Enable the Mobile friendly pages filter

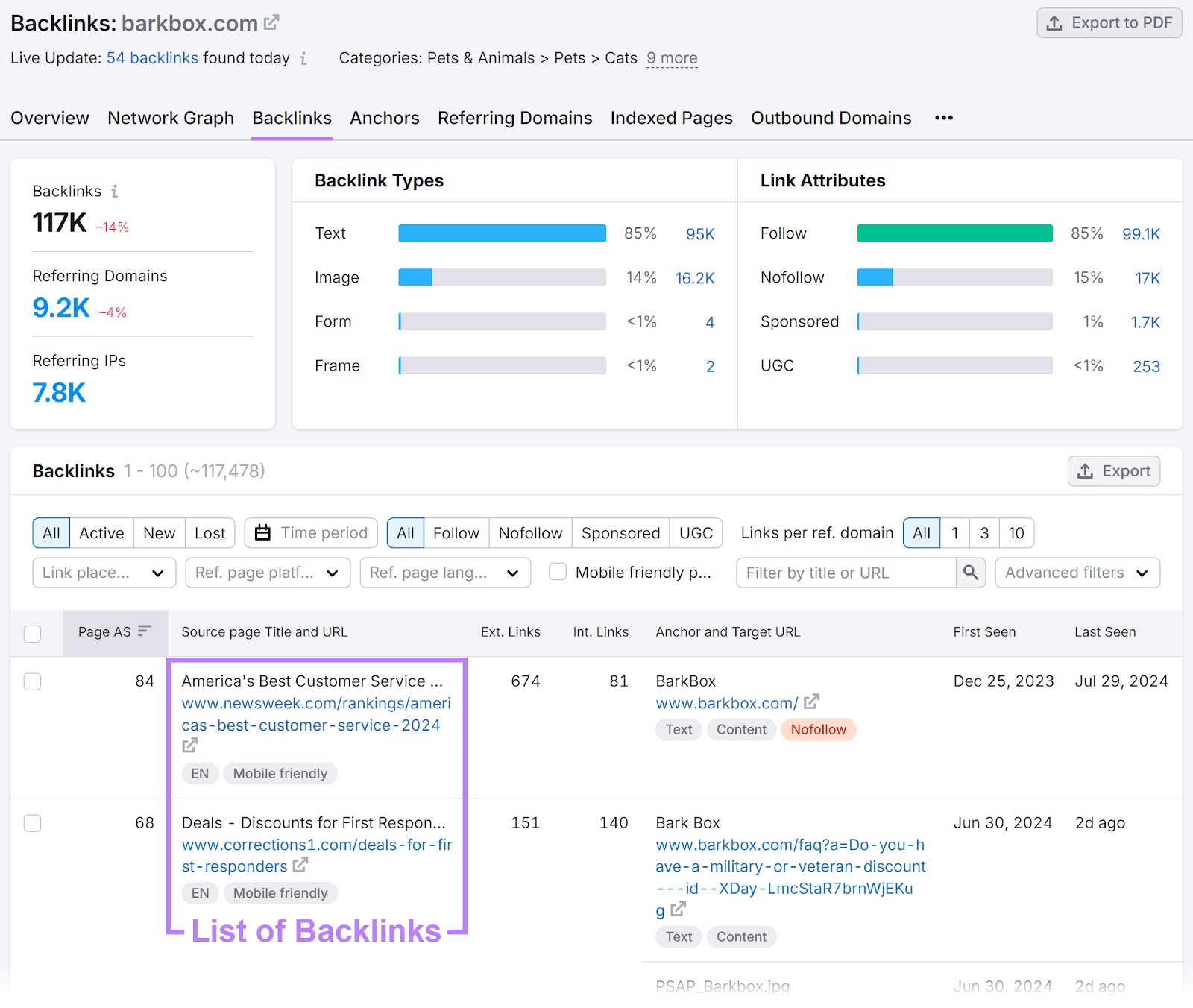[x=557, y=572]
